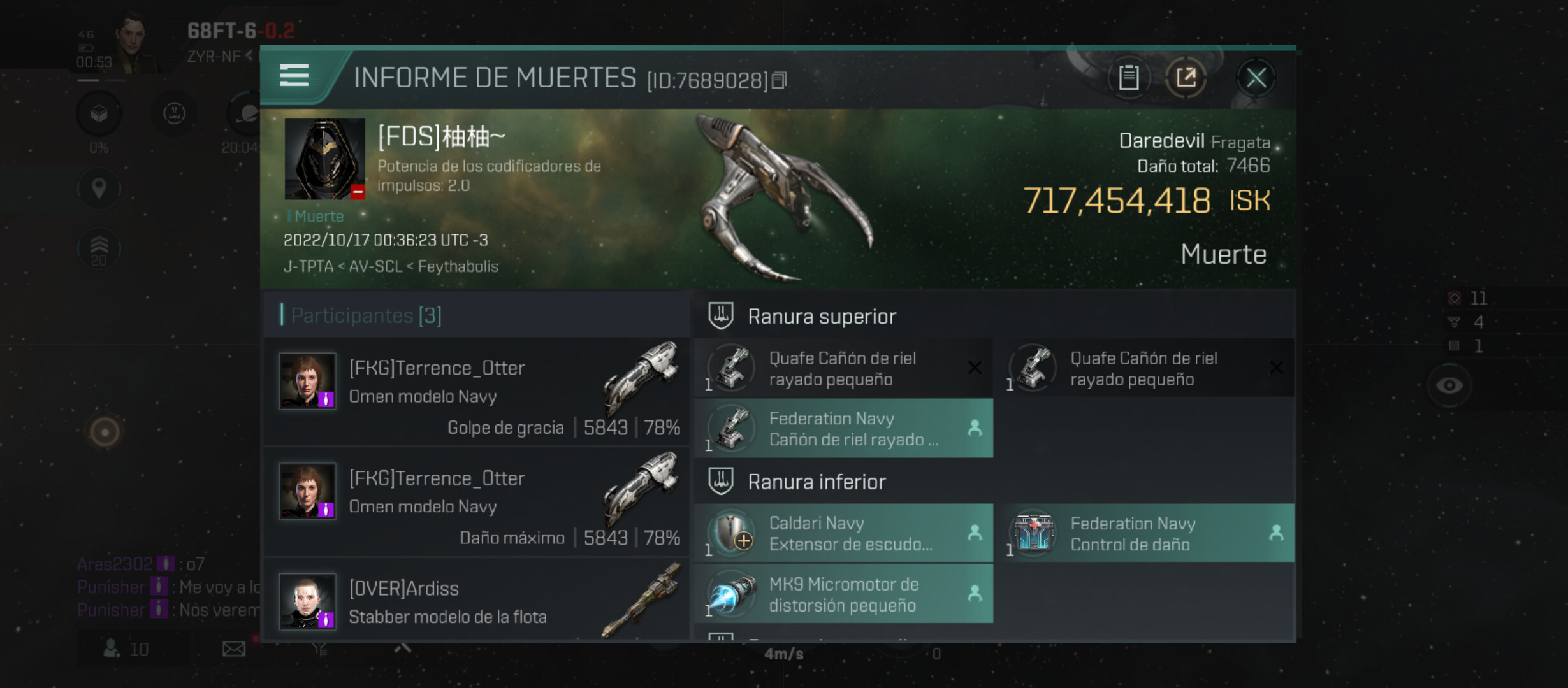Screen dimensions: 1568x688
Task: Select Federation Navy Cañón de riel module
Action: pos(843,429)
